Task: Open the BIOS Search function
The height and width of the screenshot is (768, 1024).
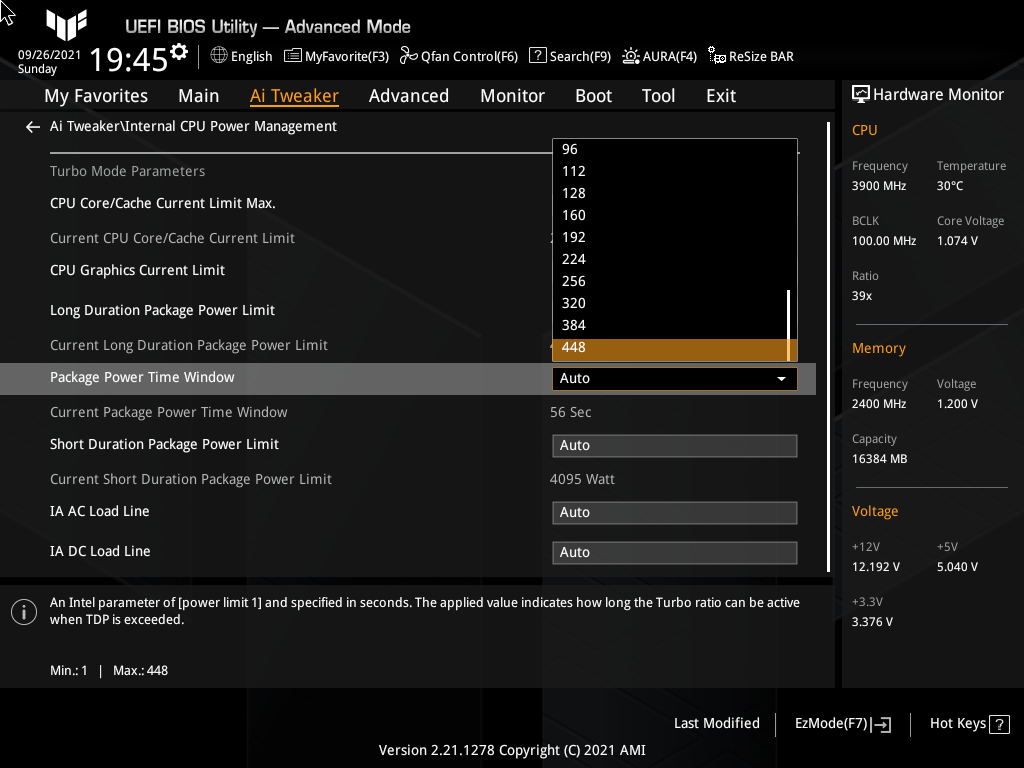Action: click(569, 56)
